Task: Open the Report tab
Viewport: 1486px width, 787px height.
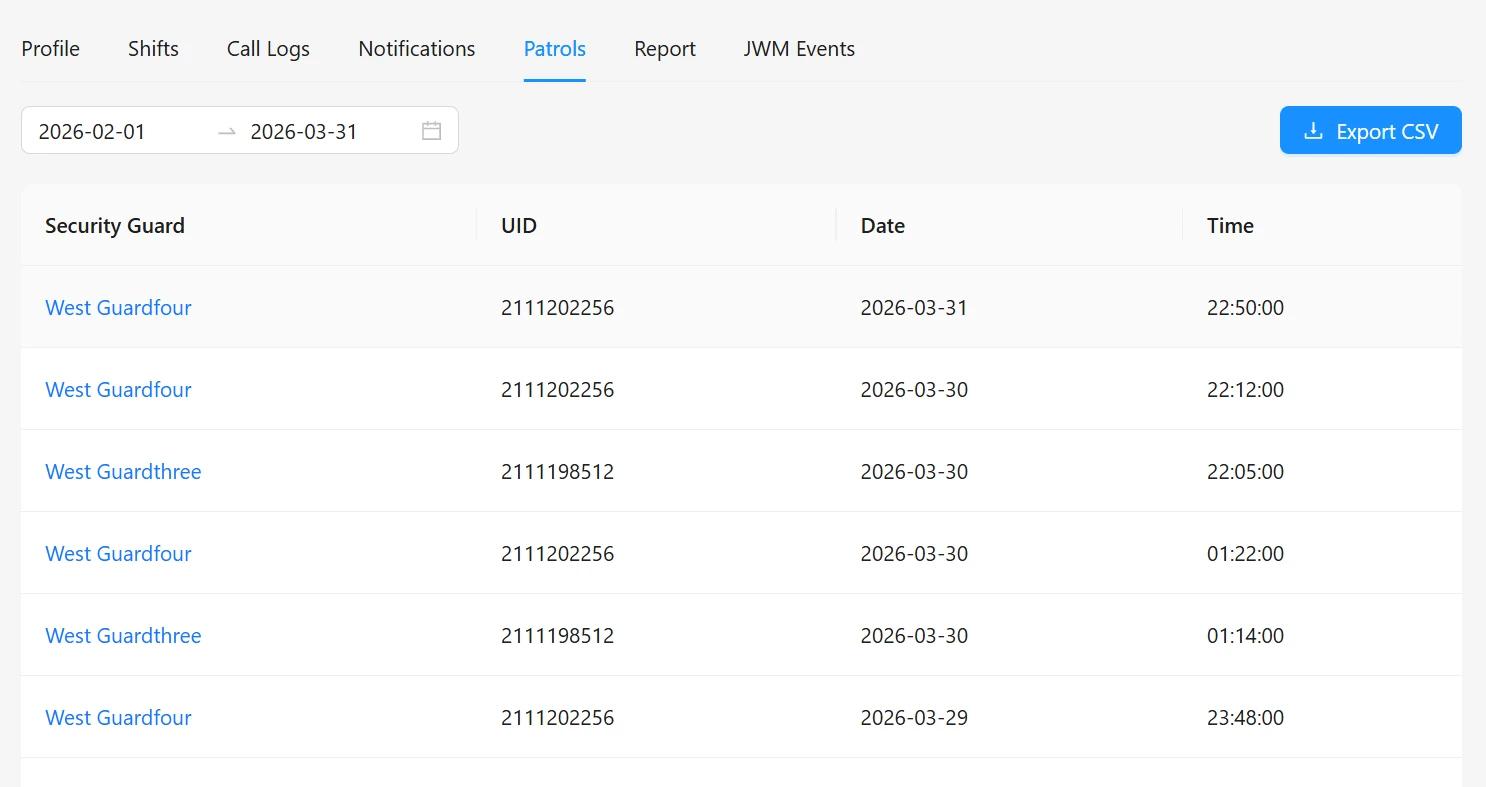Action: 665,49
